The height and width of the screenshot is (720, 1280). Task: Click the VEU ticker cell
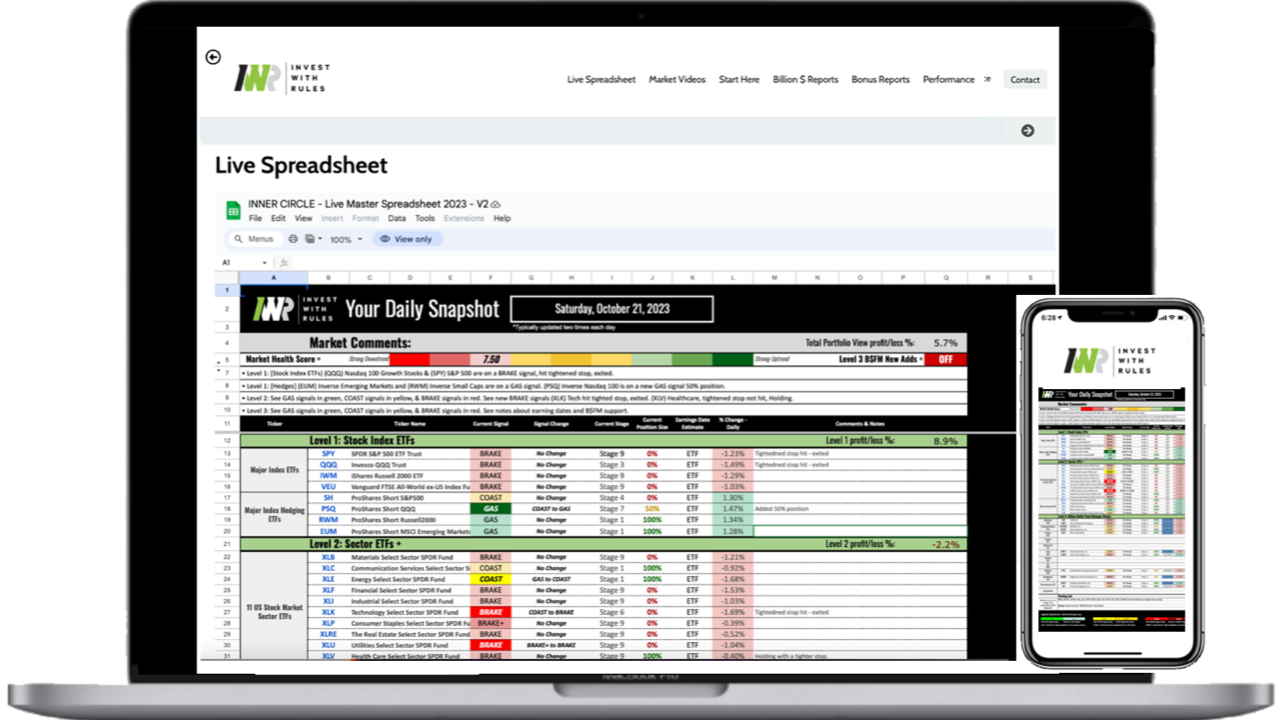328,487
